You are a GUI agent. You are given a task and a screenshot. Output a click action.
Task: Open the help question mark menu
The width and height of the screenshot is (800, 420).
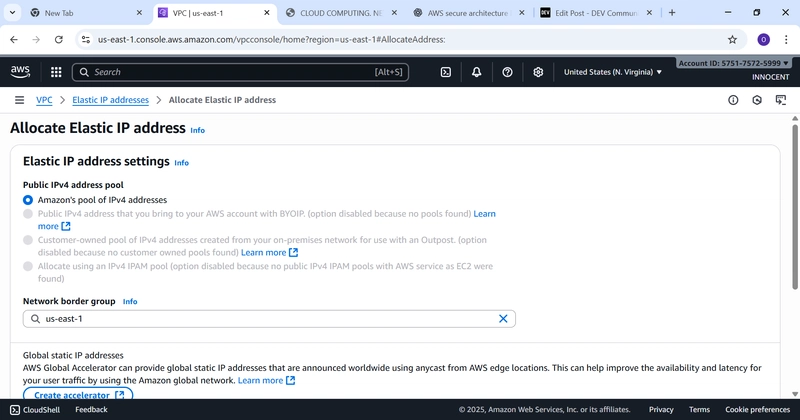[507, 72]
